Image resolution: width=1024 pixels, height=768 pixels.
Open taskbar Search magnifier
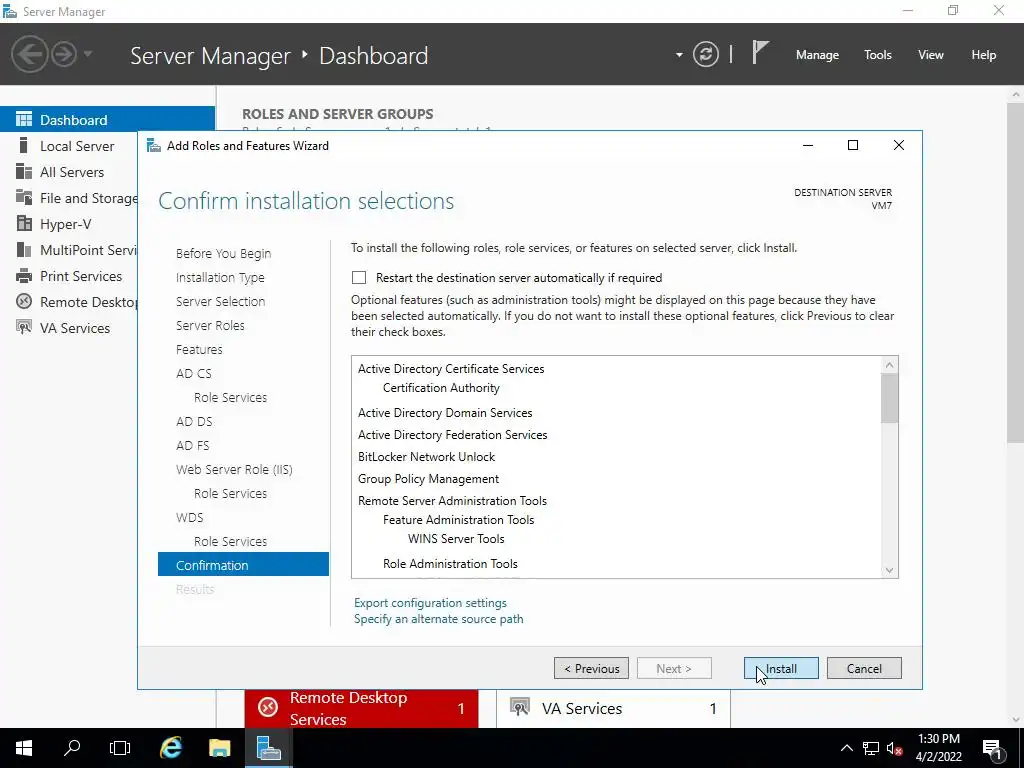point(72,748)
